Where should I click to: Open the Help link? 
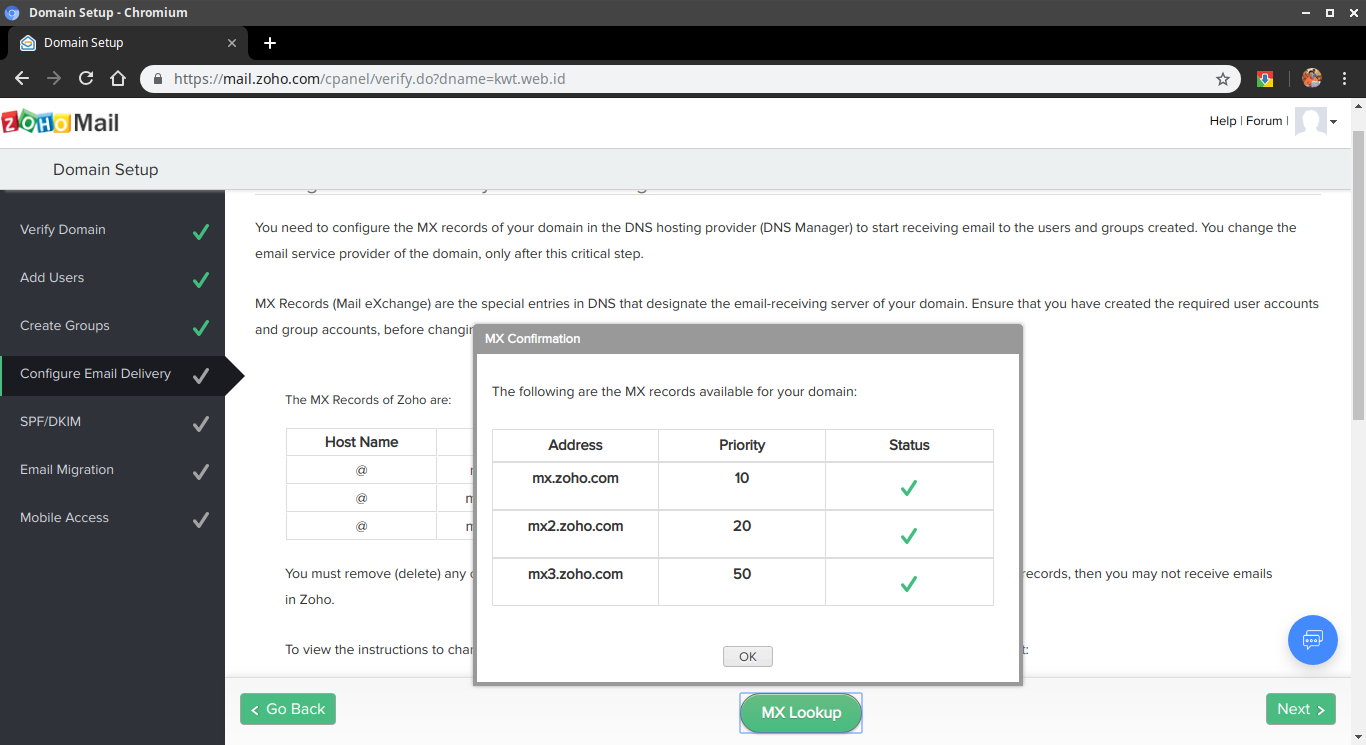(x=1222, y=121)
